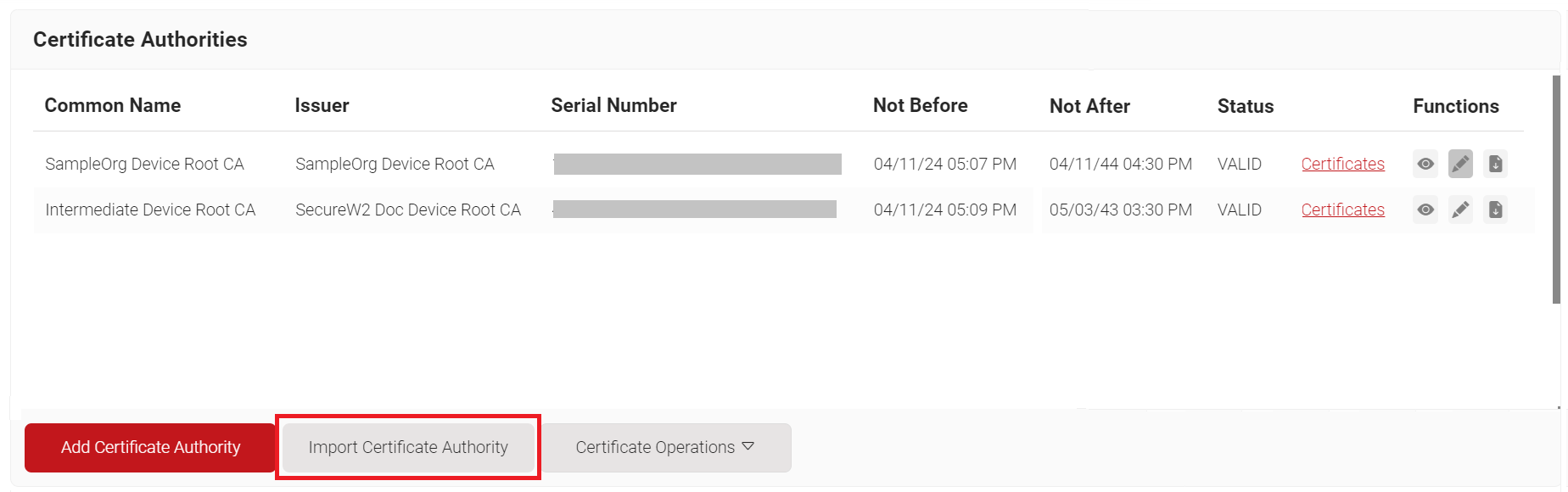Viewport: 1568px width, 492px height.
Task: Click the Status column header
Action: (x=1245, y=107)
